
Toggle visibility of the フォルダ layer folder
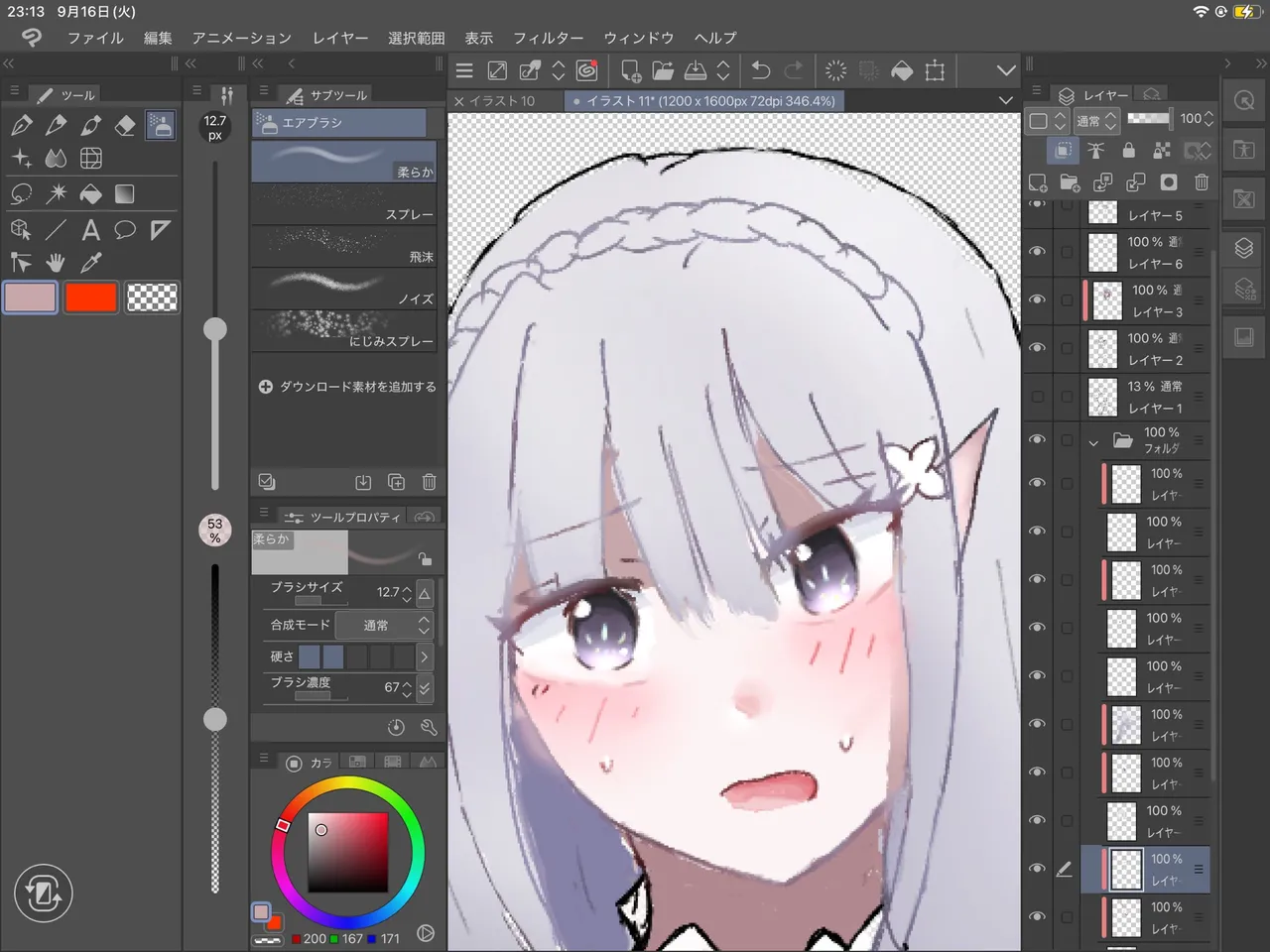[x=1037, y=439]
